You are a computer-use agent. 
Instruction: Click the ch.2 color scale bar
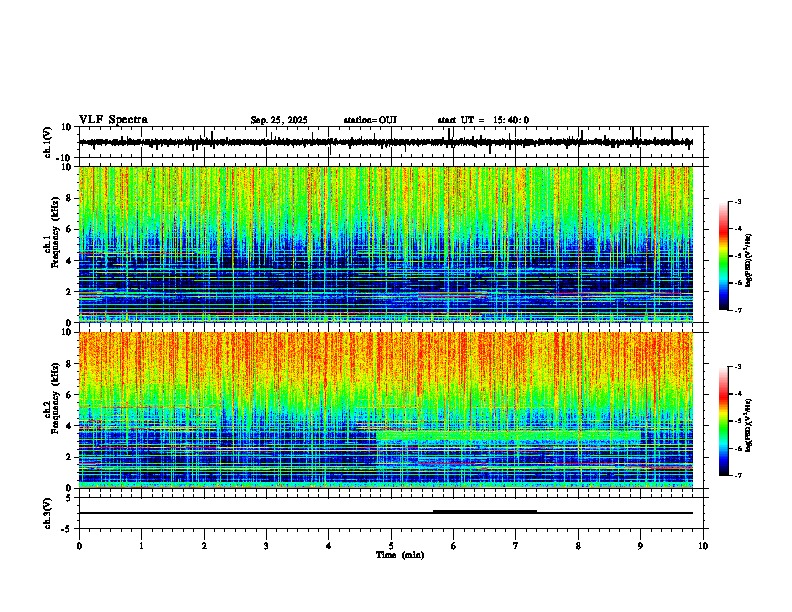tap(724, 421)
